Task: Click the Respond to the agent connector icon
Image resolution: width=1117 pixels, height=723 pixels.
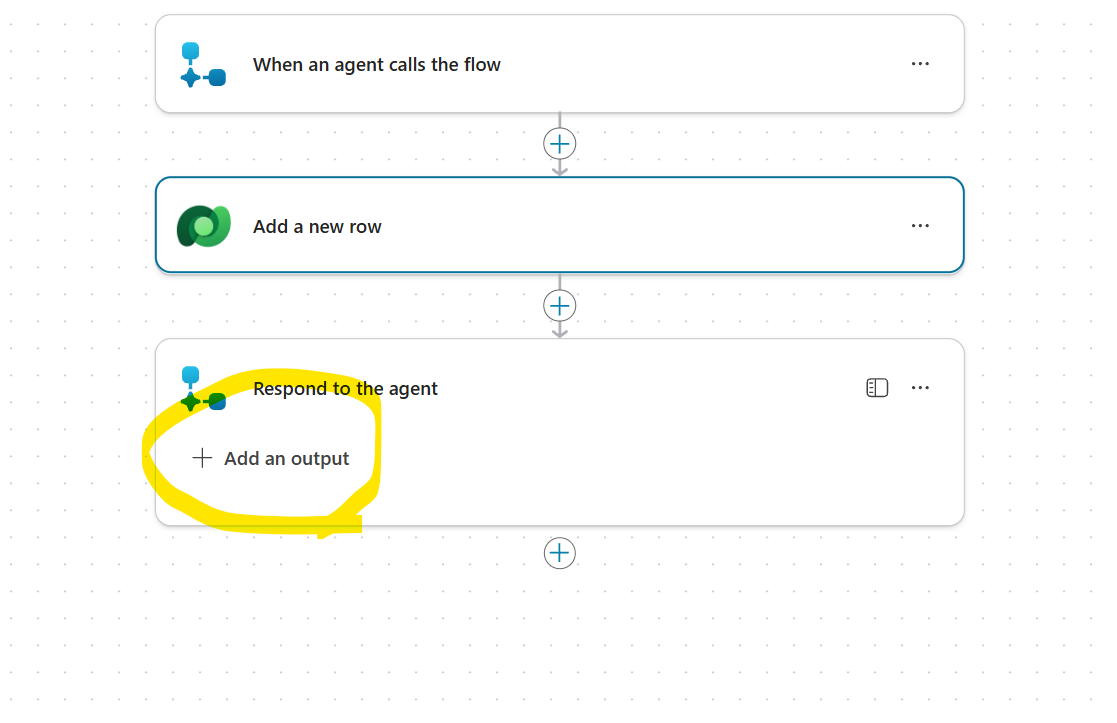Action: click(x=203, y=389)
